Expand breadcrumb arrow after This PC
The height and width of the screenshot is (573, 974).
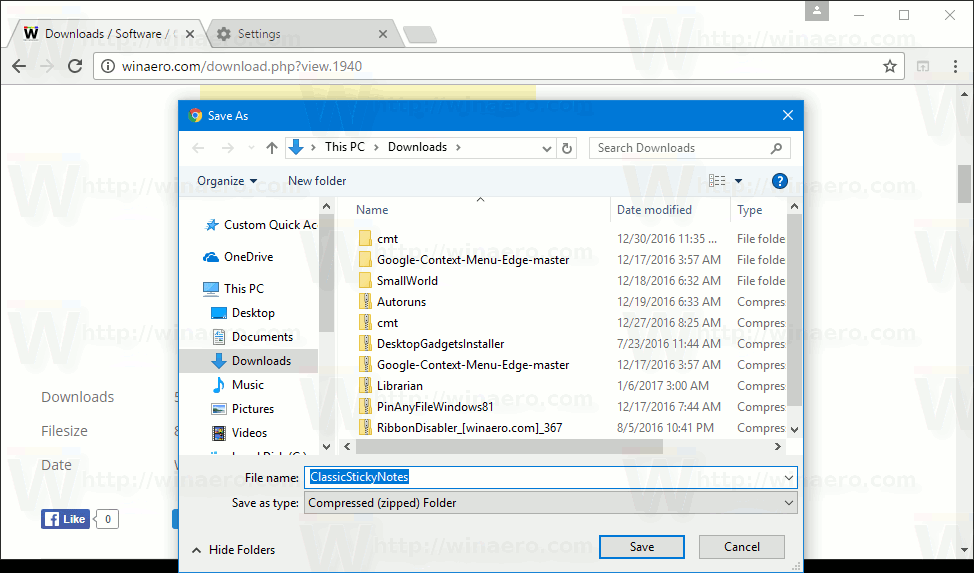tap(376, 147)
